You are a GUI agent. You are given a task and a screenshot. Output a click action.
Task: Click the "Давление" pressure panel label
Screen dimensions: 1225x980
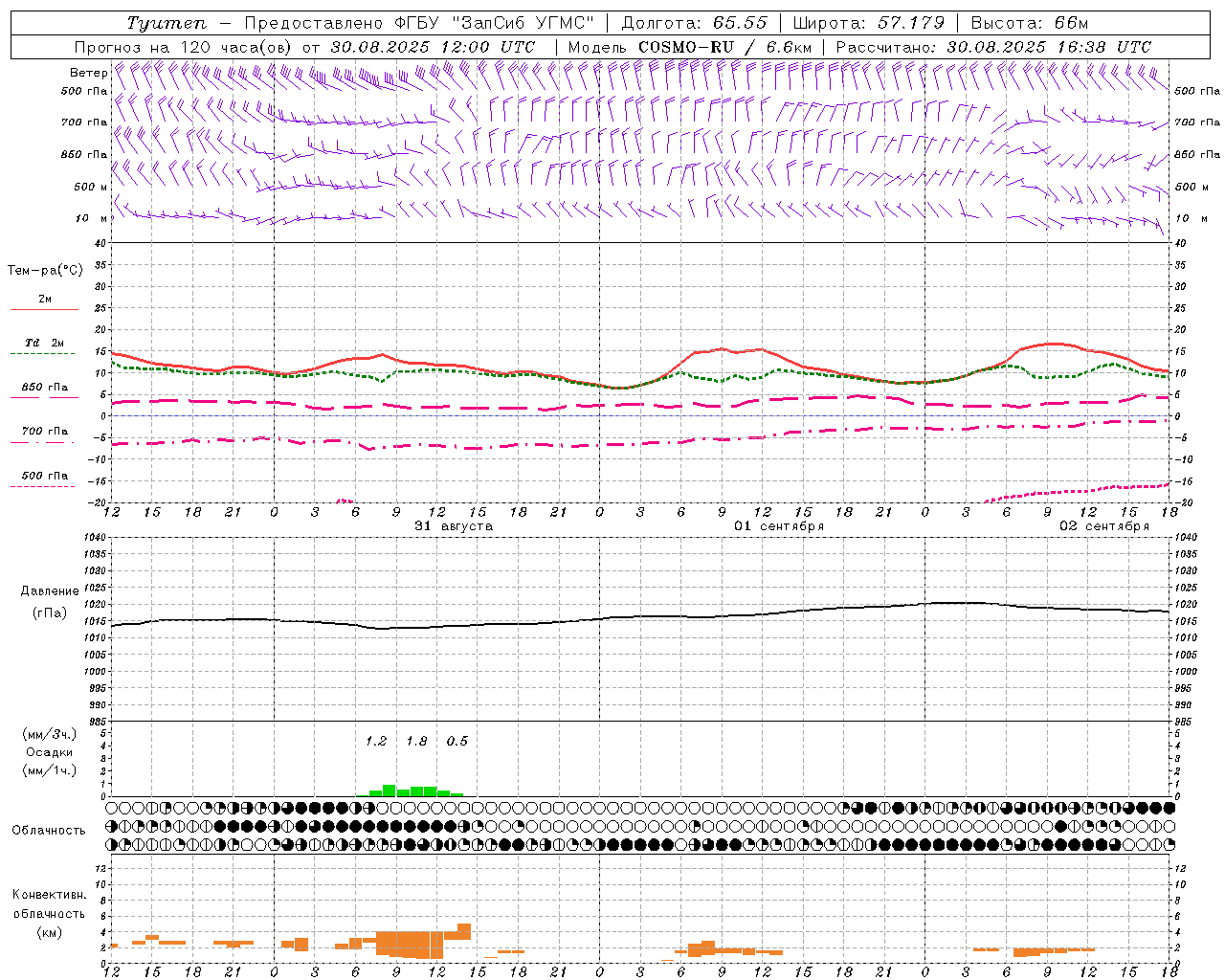[x=50, y=591]
